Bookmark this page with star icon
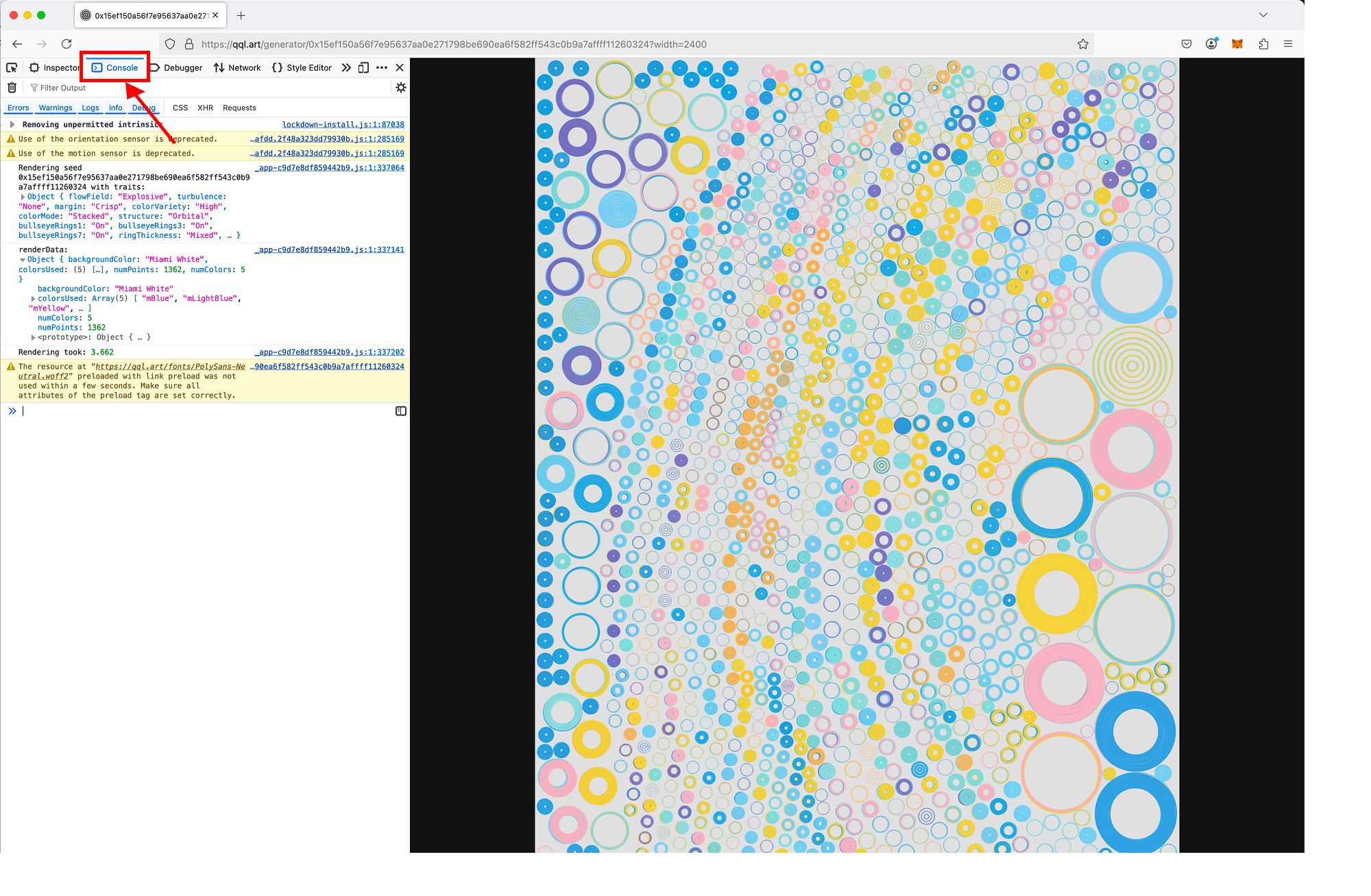 click(1083, 44)
